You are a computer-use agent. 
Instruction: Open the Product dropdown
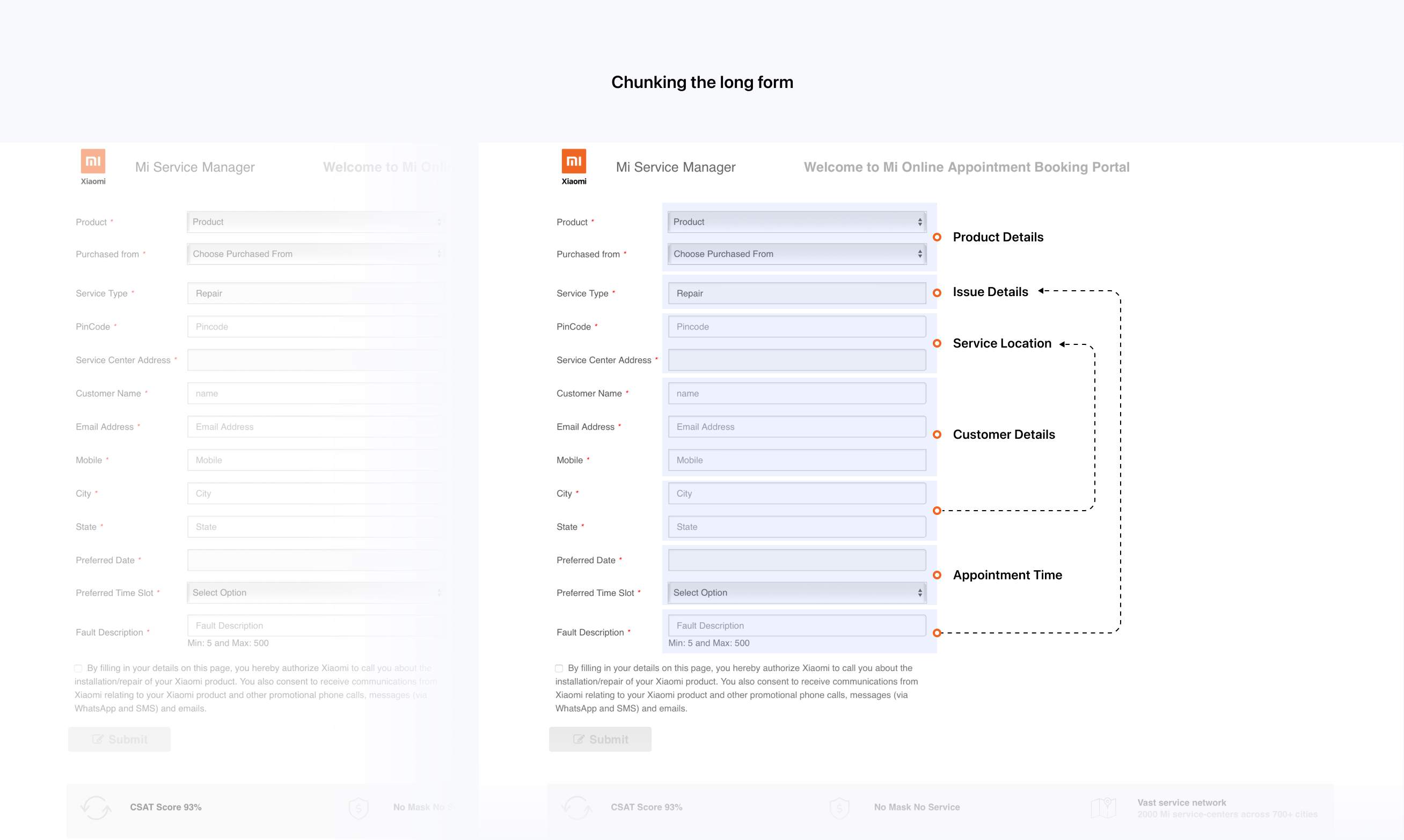(x=796, y=222)
